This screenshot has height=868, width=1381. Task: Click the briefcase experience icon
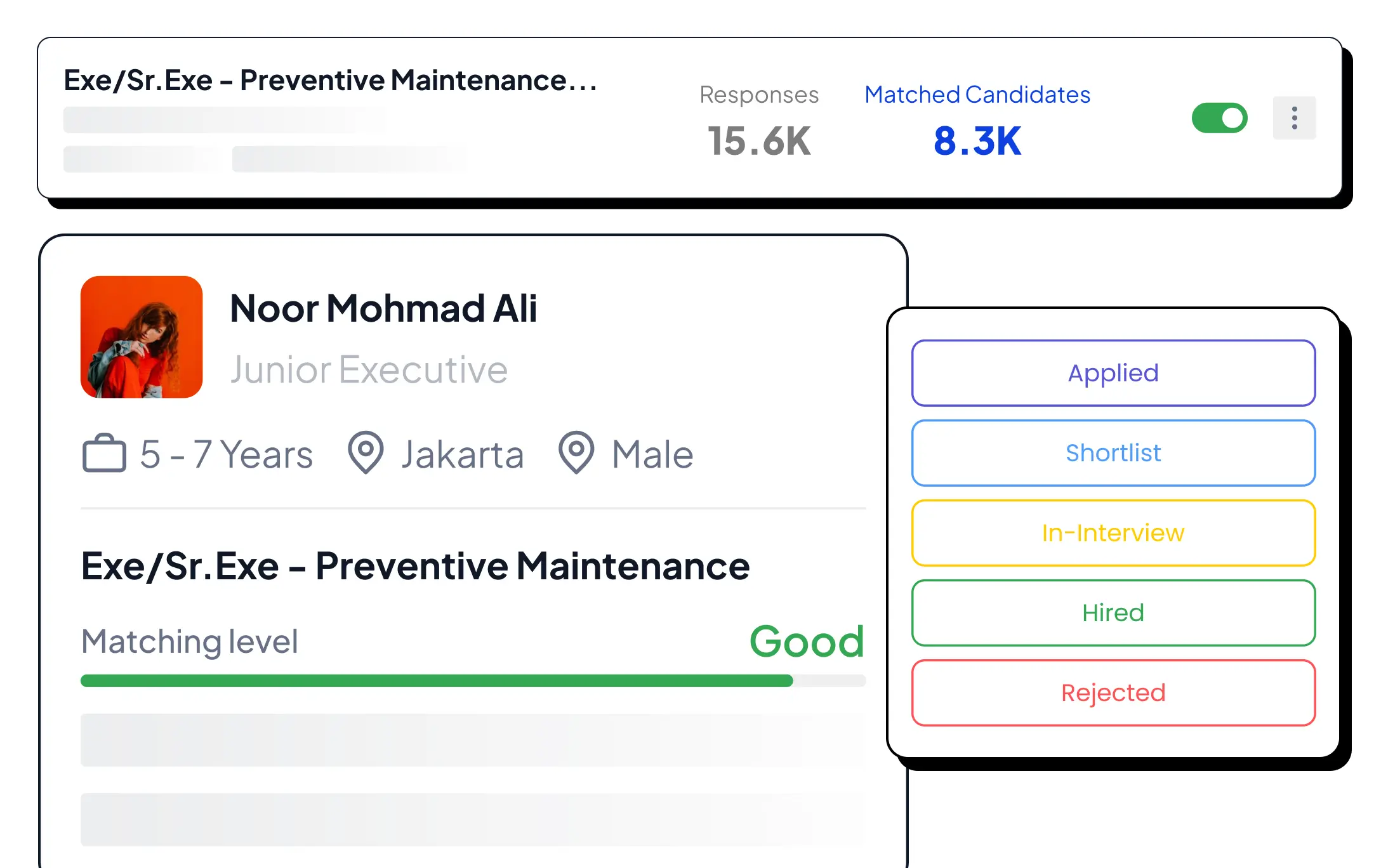(104, 454)
